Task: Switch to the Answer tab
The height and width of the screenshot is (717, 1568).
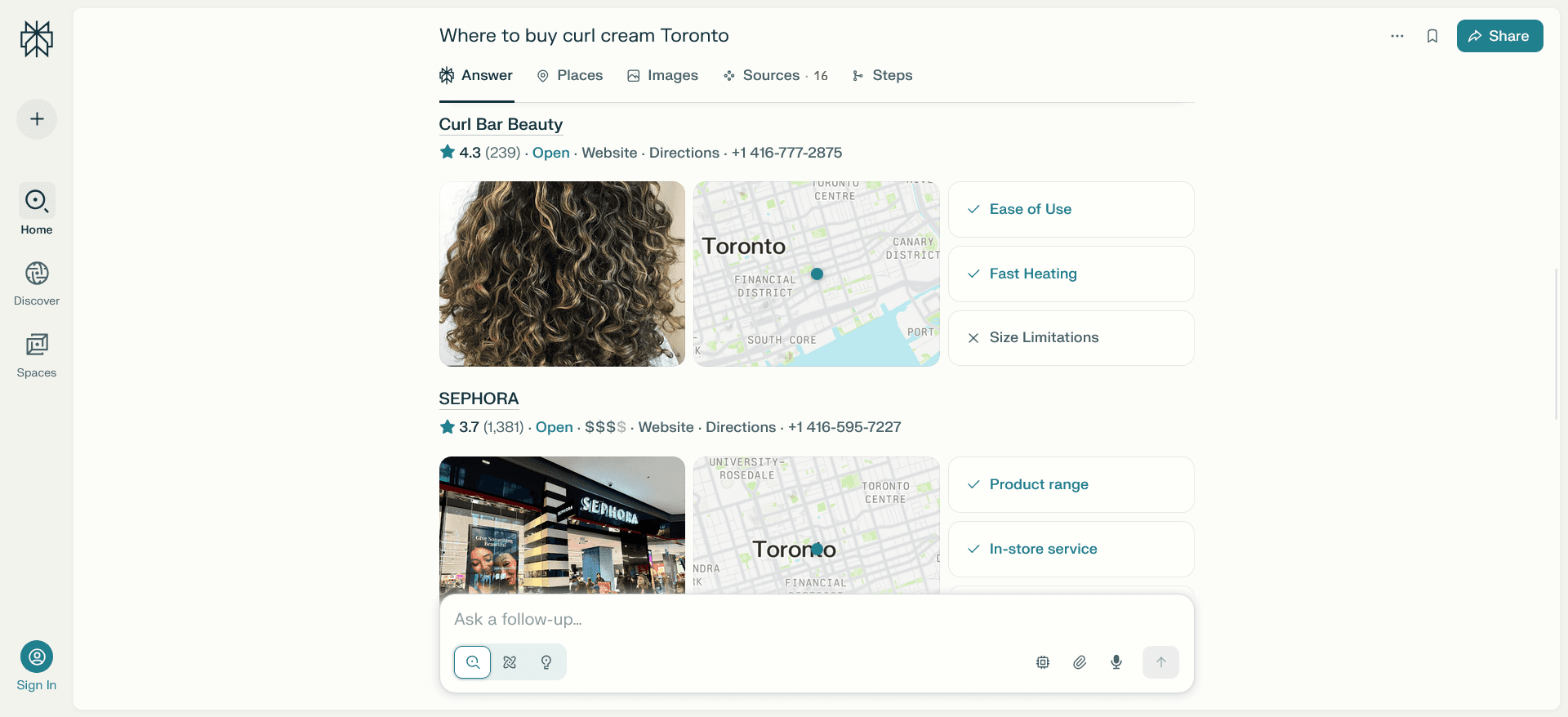Action: click(476, 75)
